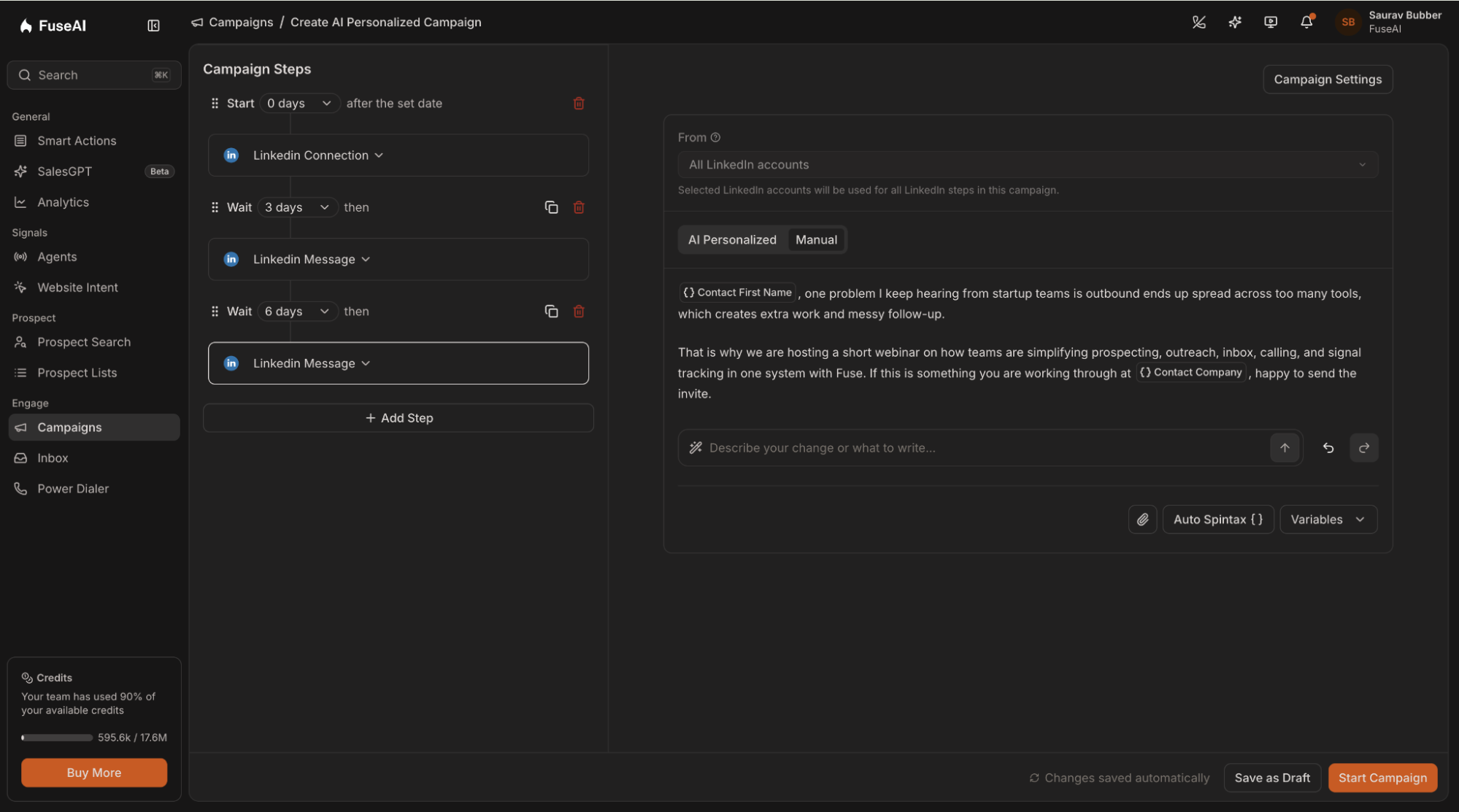1459x812 pixels.
Task: Add a new campaign step
Action: [x=399, y=418]
